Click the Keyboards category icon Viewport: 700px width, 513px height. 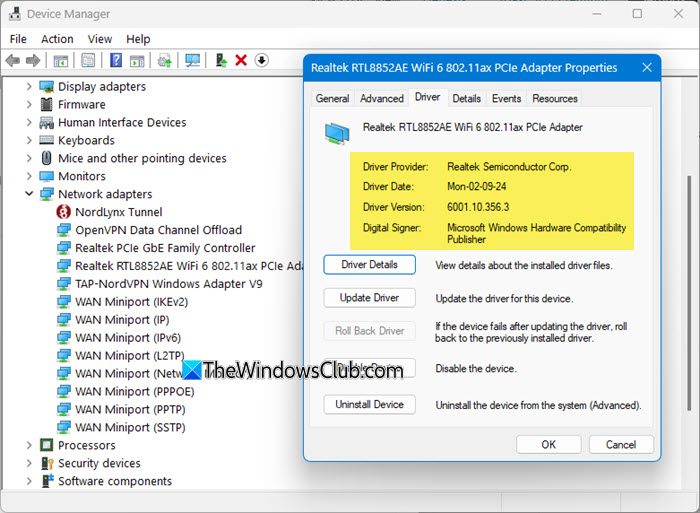(46, 140)
